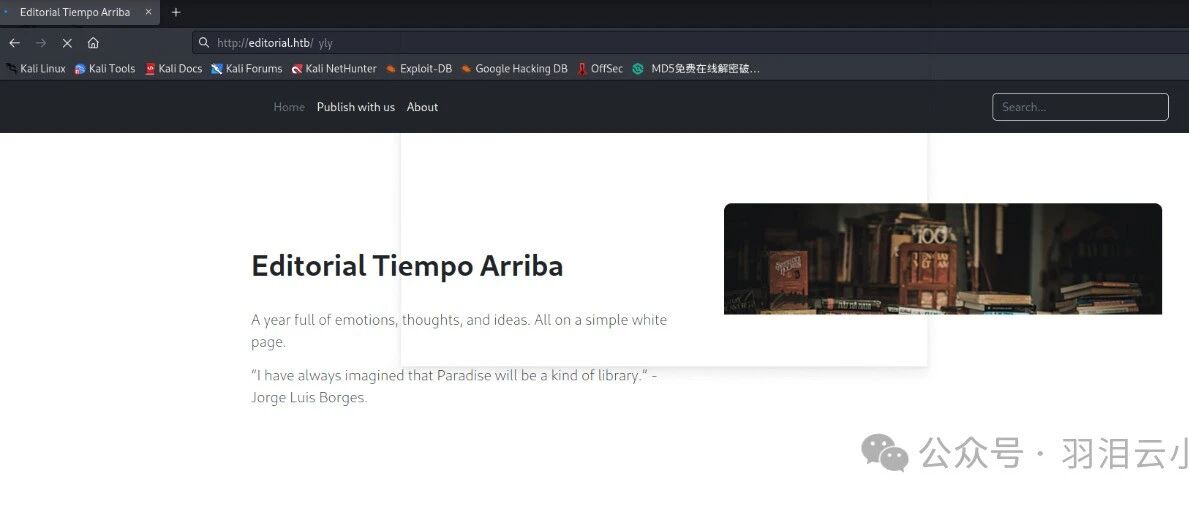Click the site Search field
This screenshot has height=505, width=1189.
(1081, 107)
